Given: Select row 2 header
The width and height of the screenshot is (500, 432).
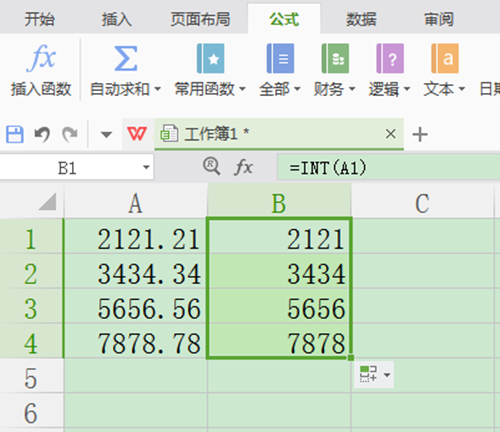Looking at the screenshot, I should [31, 271].
